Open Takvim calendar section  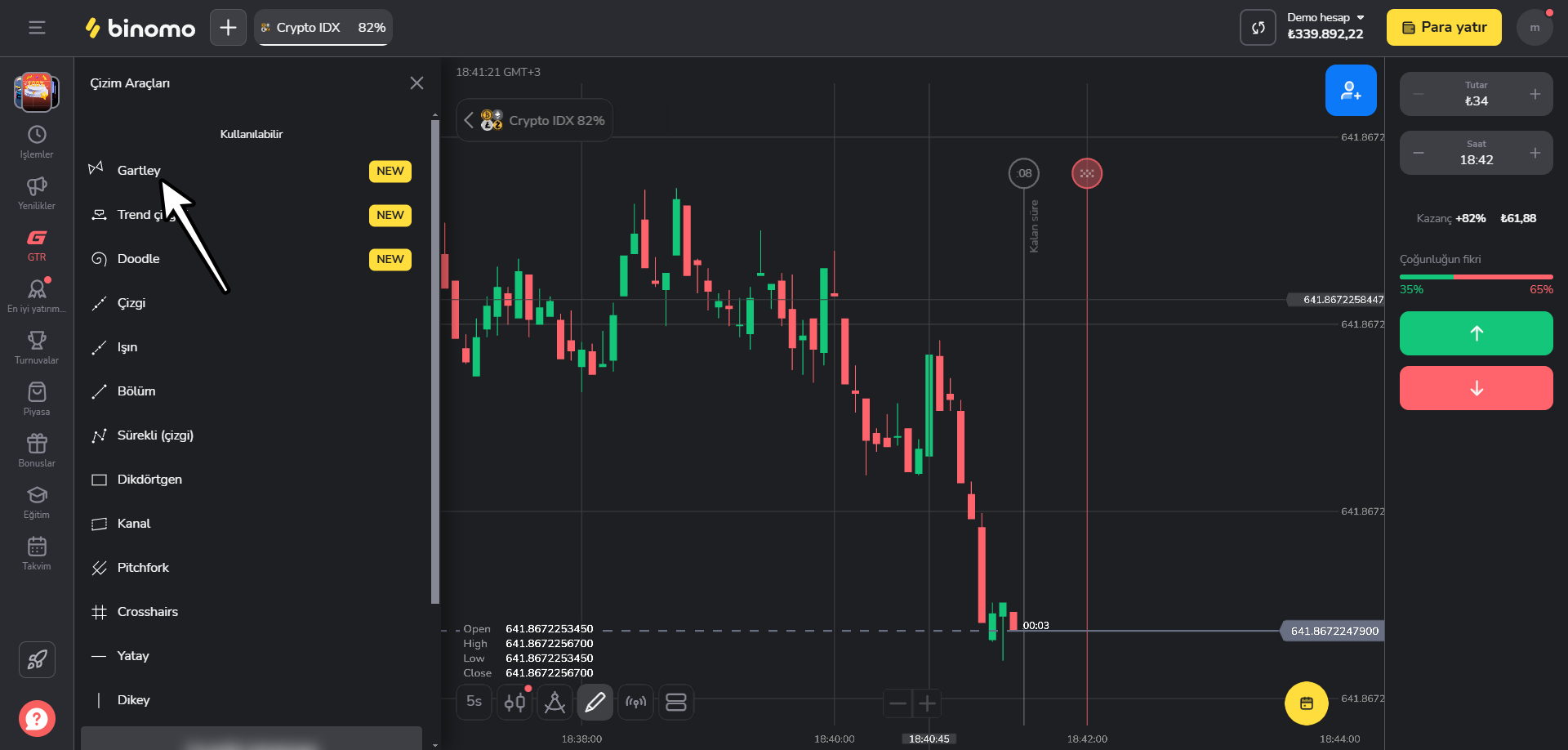click(x=37, y=554)
